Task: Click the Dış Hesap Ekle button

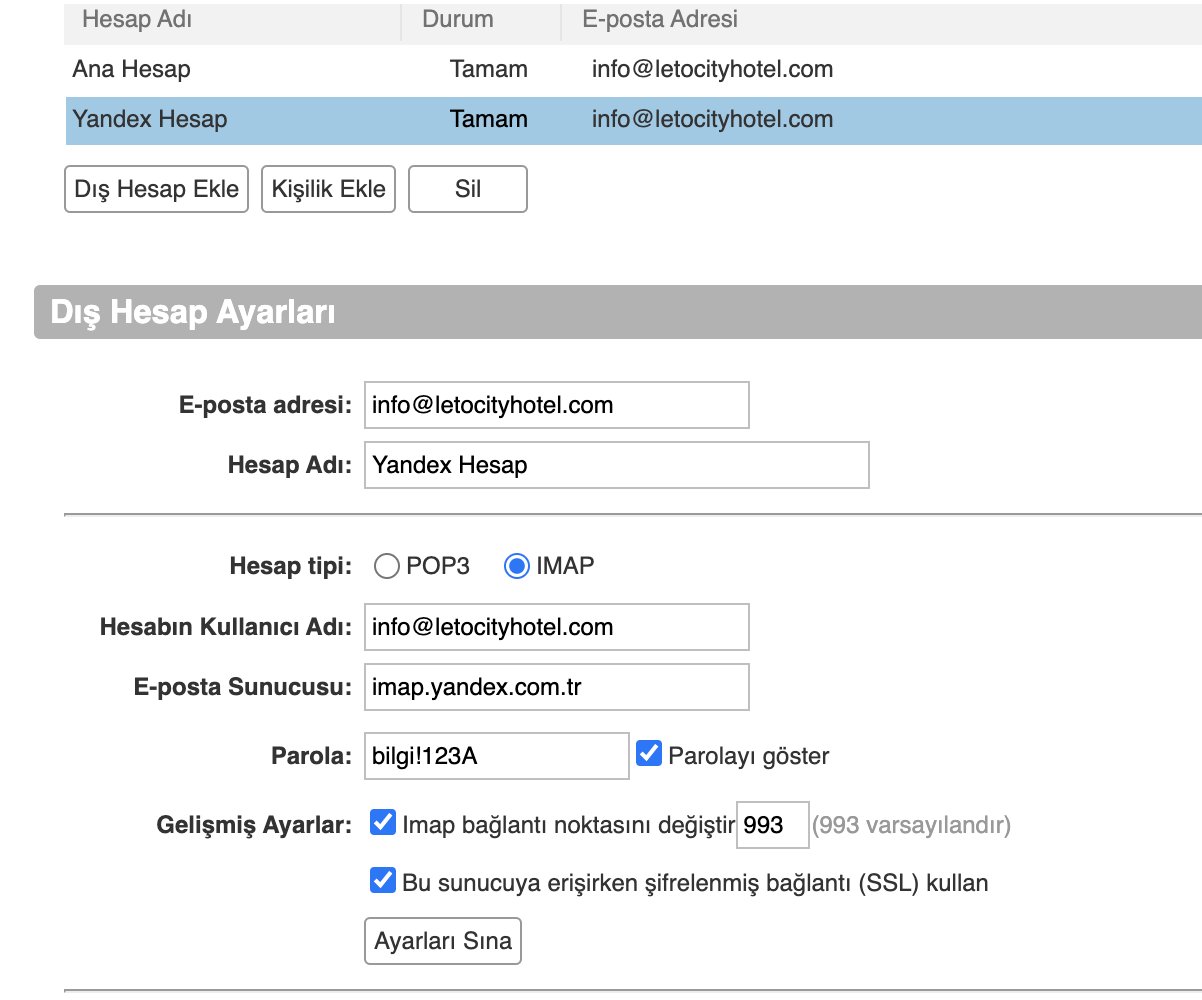Action: pos(157,189)
